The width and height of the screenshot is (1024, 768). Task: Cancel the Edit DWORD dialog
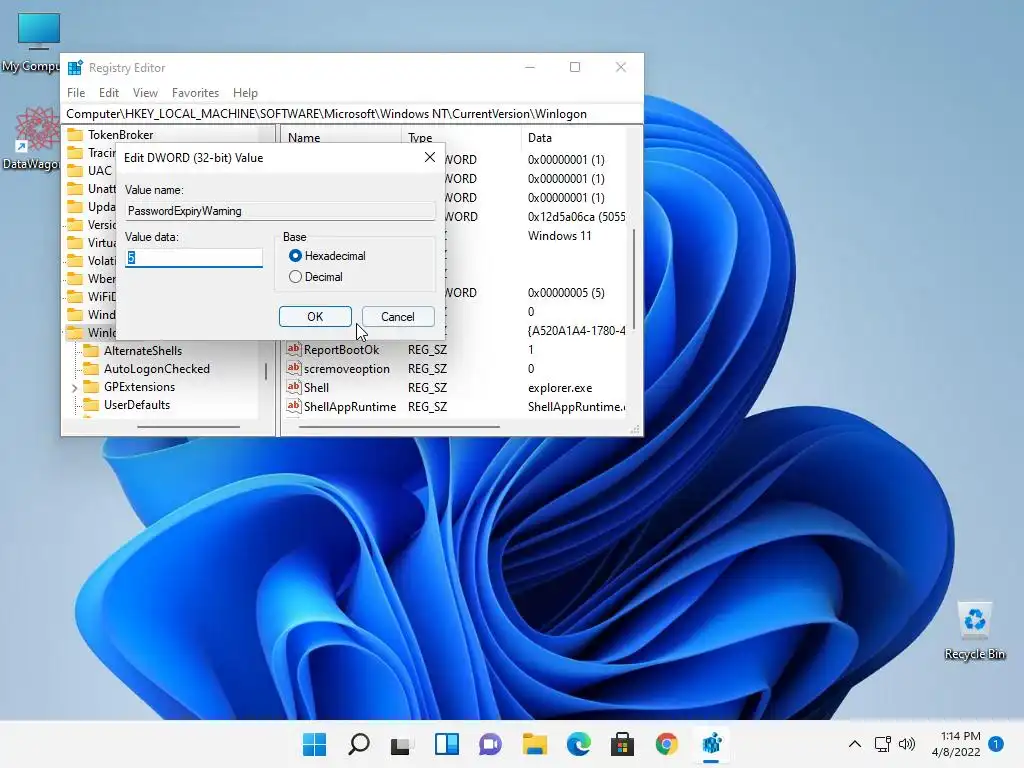[398, 317]
